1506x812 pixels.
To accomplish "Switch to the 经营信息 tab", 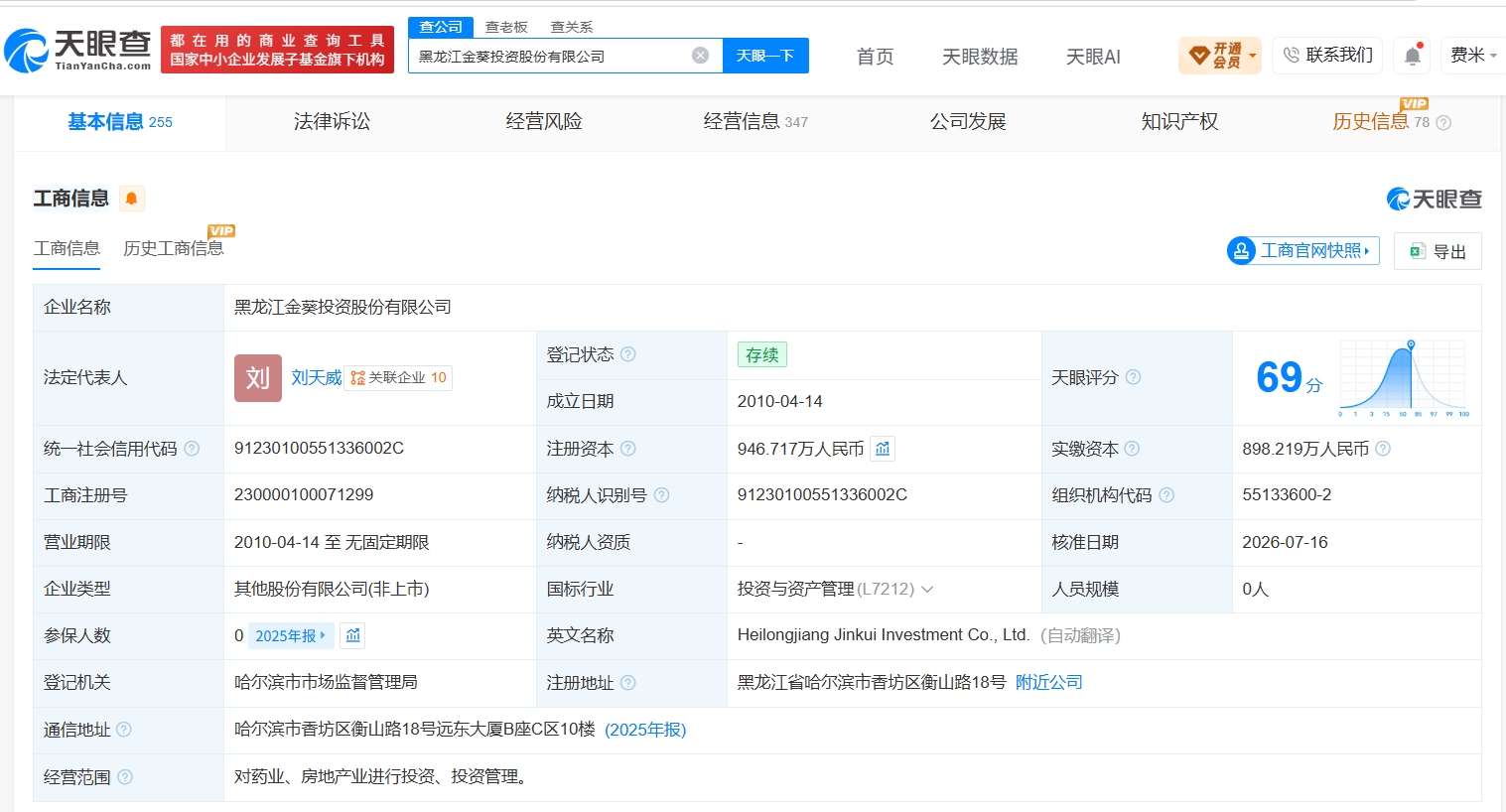I will [x=755, y=122].
